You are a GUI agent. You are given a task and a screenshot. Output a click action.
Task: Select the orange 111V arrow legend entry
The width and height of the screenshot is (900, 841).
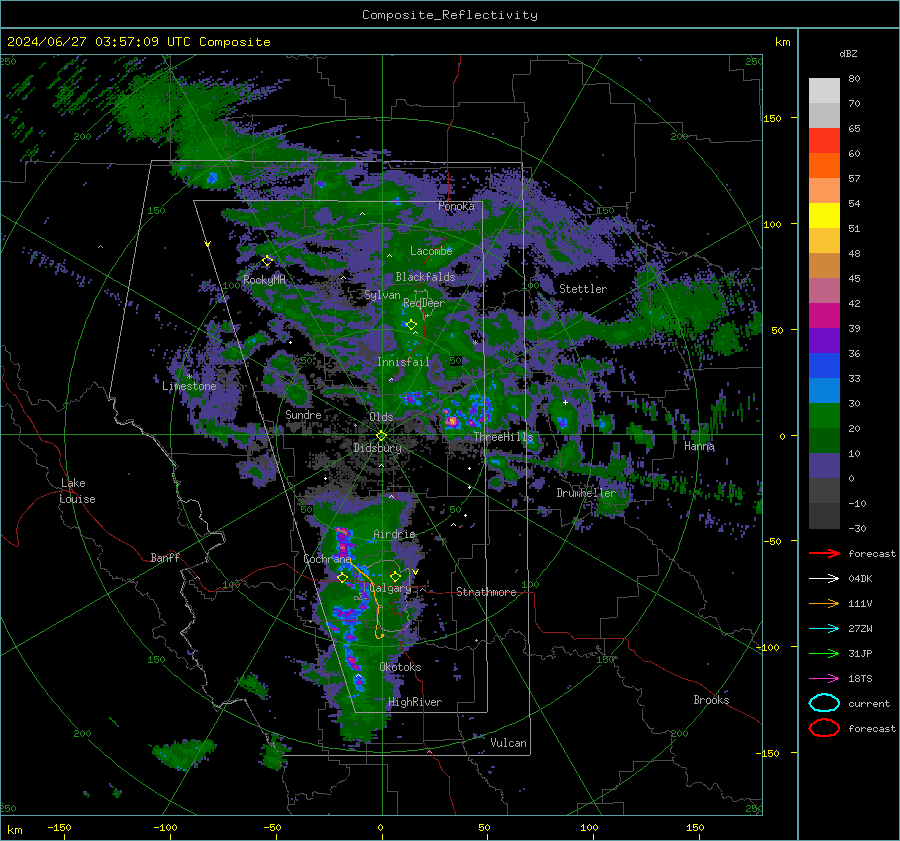tap(824, 603)
